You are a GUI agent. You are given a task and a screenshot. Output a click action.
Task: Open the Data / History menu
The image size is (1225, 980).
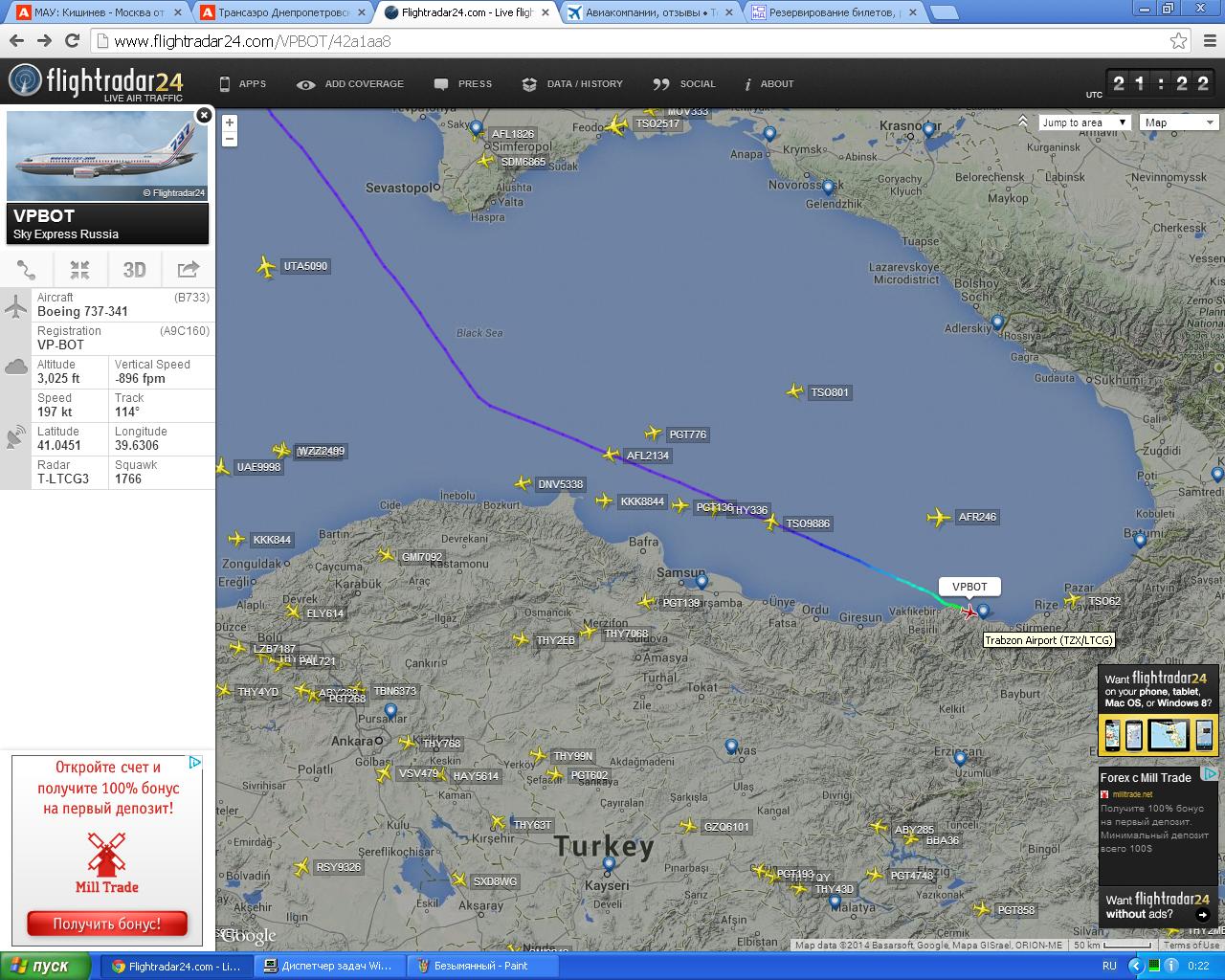coord(572,84)
